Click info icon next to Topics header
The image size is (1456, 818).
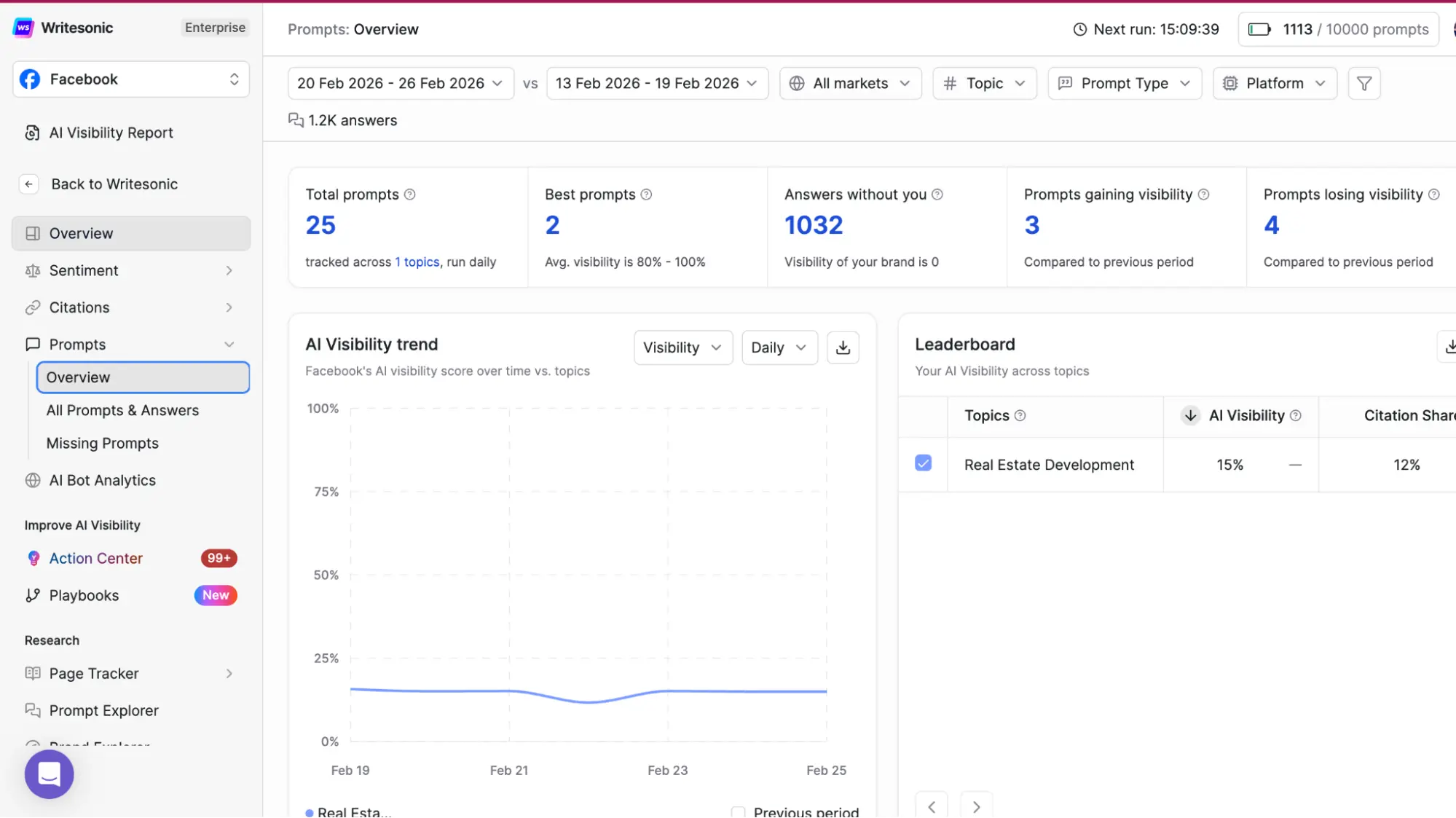[x=1020, y=415]
